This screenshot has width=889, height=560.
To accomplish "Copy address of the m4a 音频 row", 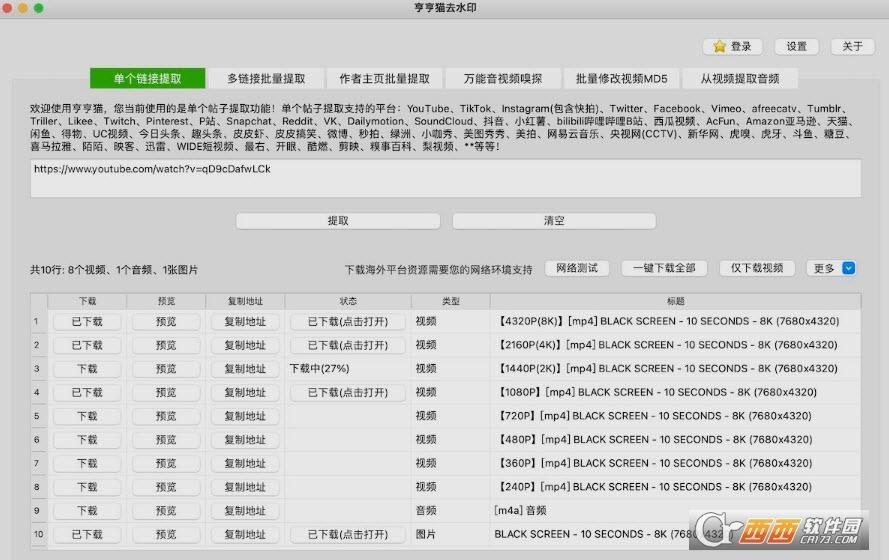I will pos(245,511).
